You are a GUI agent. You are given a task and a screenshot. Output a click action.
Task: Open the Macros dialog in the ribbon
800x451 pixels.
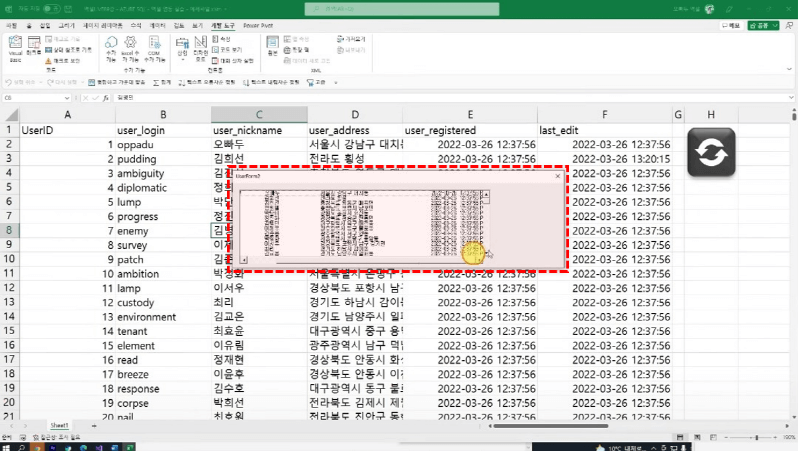coord(34,46)
